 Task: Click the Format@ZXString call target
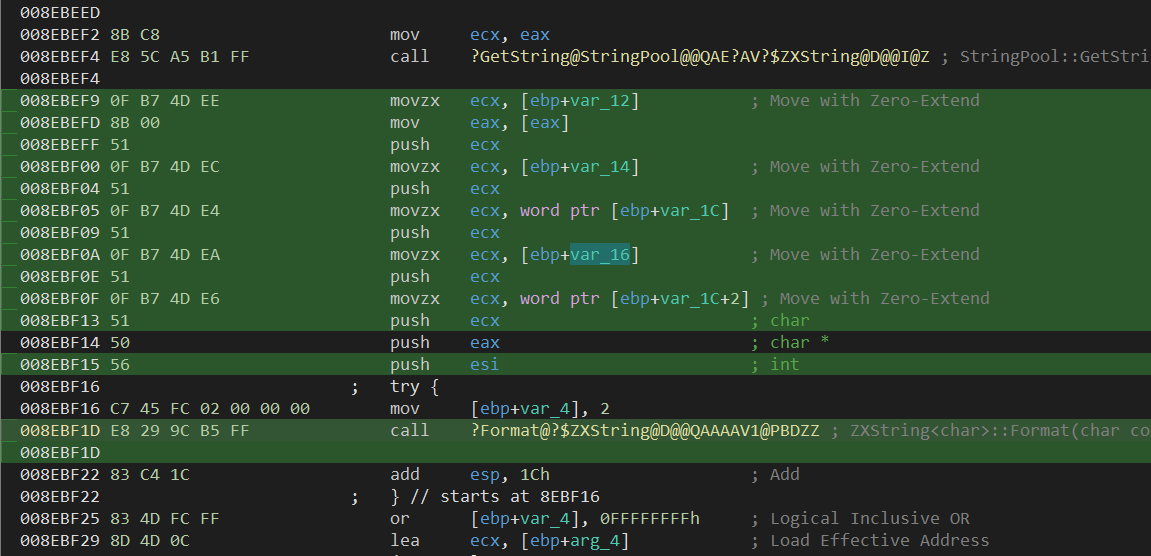pyautogui.click(x=645, y=430)
